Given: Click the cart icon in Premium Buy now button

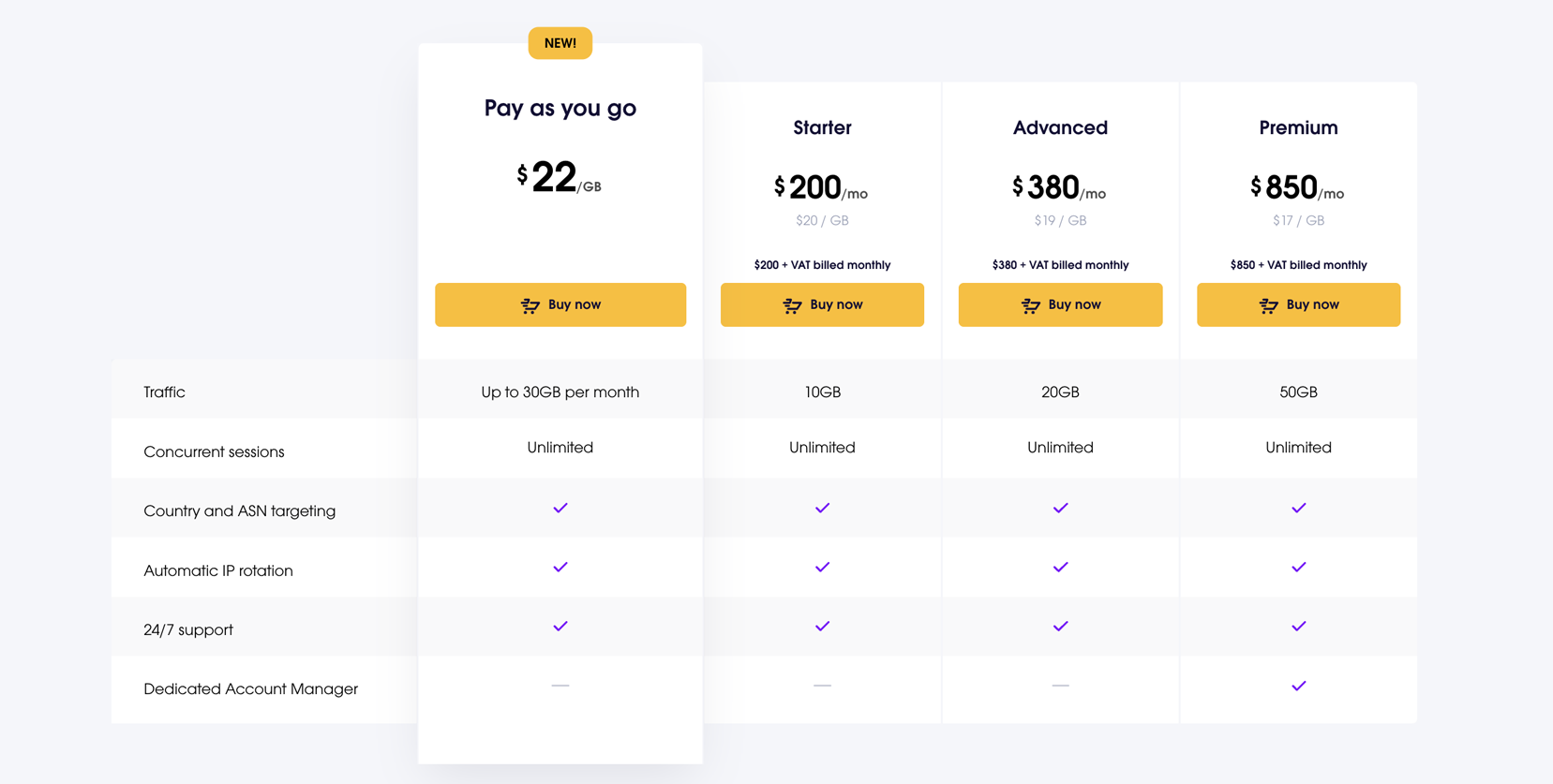Looking at the screenshot, I should (x=1269, y=305).
